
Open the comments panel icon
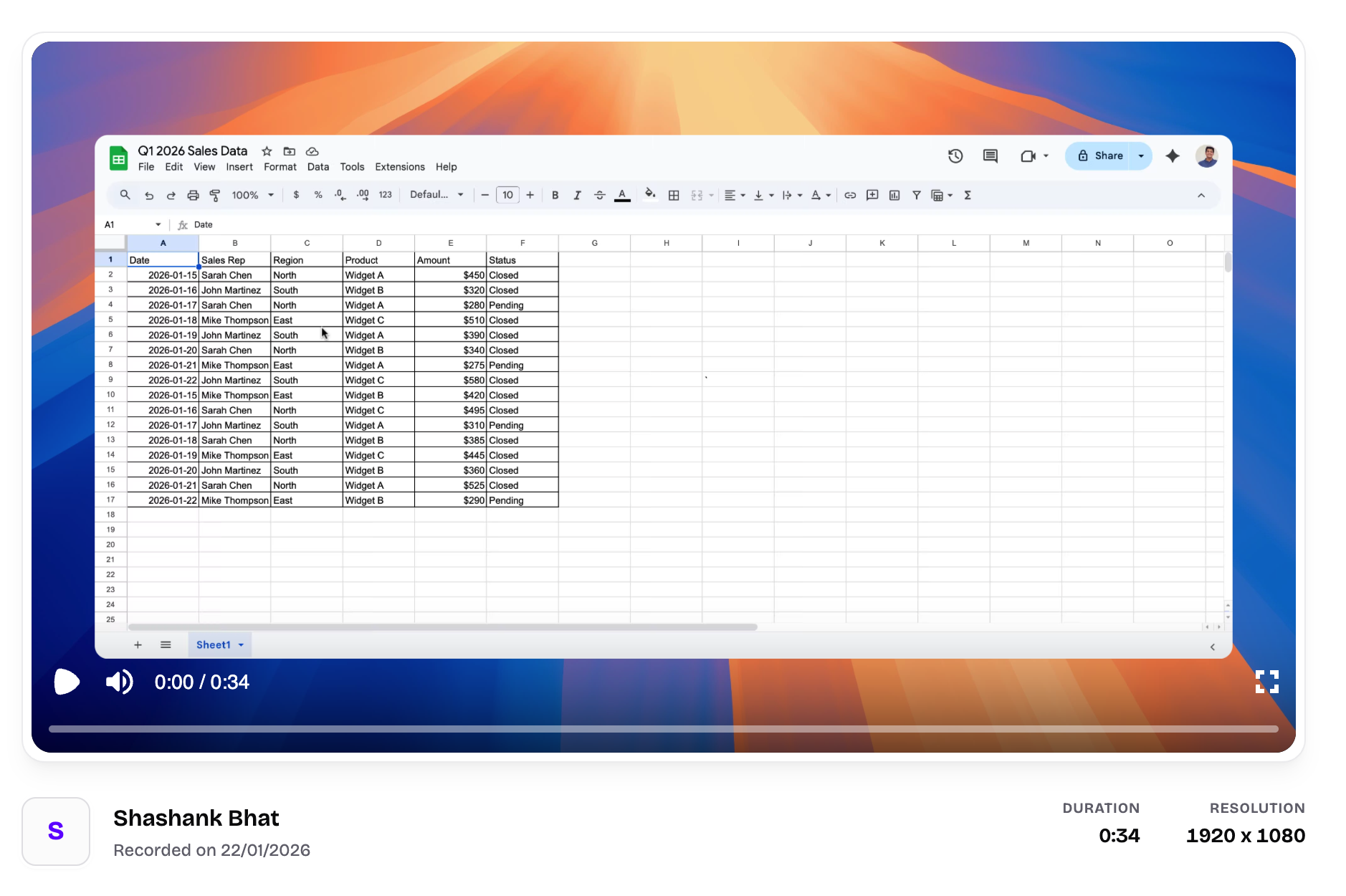pos(991,156)
